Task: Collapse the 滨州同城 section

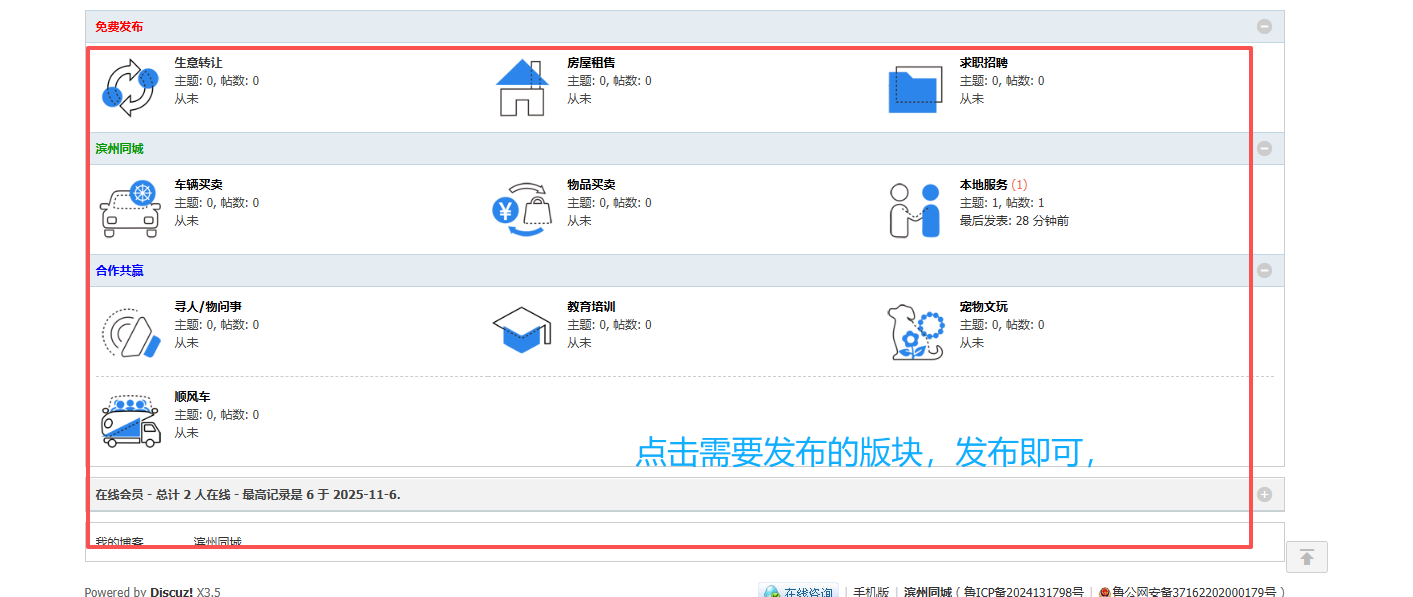Action: click(1264, 147)
